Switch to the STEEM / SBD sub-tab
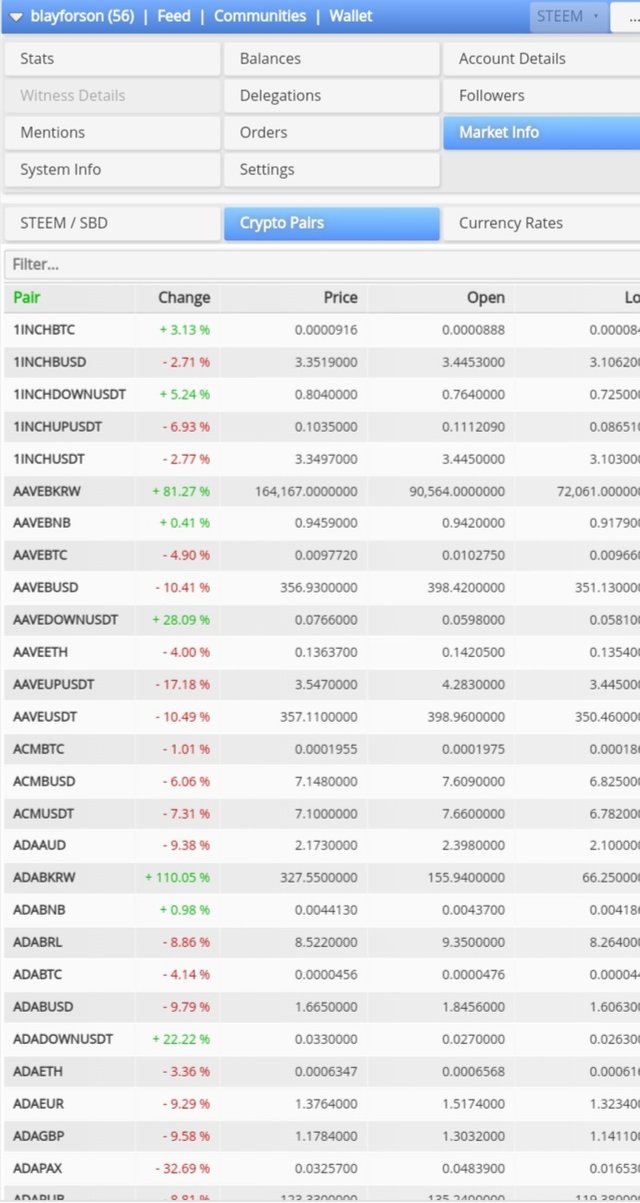This screenshot has height=1203, width=640. [x=111, y=223]
